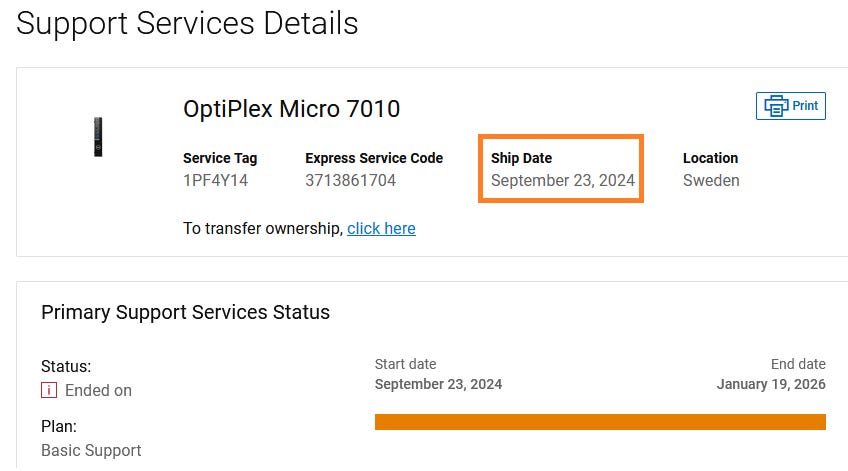
Task: Click the OptiPlex Micro 7010 product title
Action: tap(291, 109)
